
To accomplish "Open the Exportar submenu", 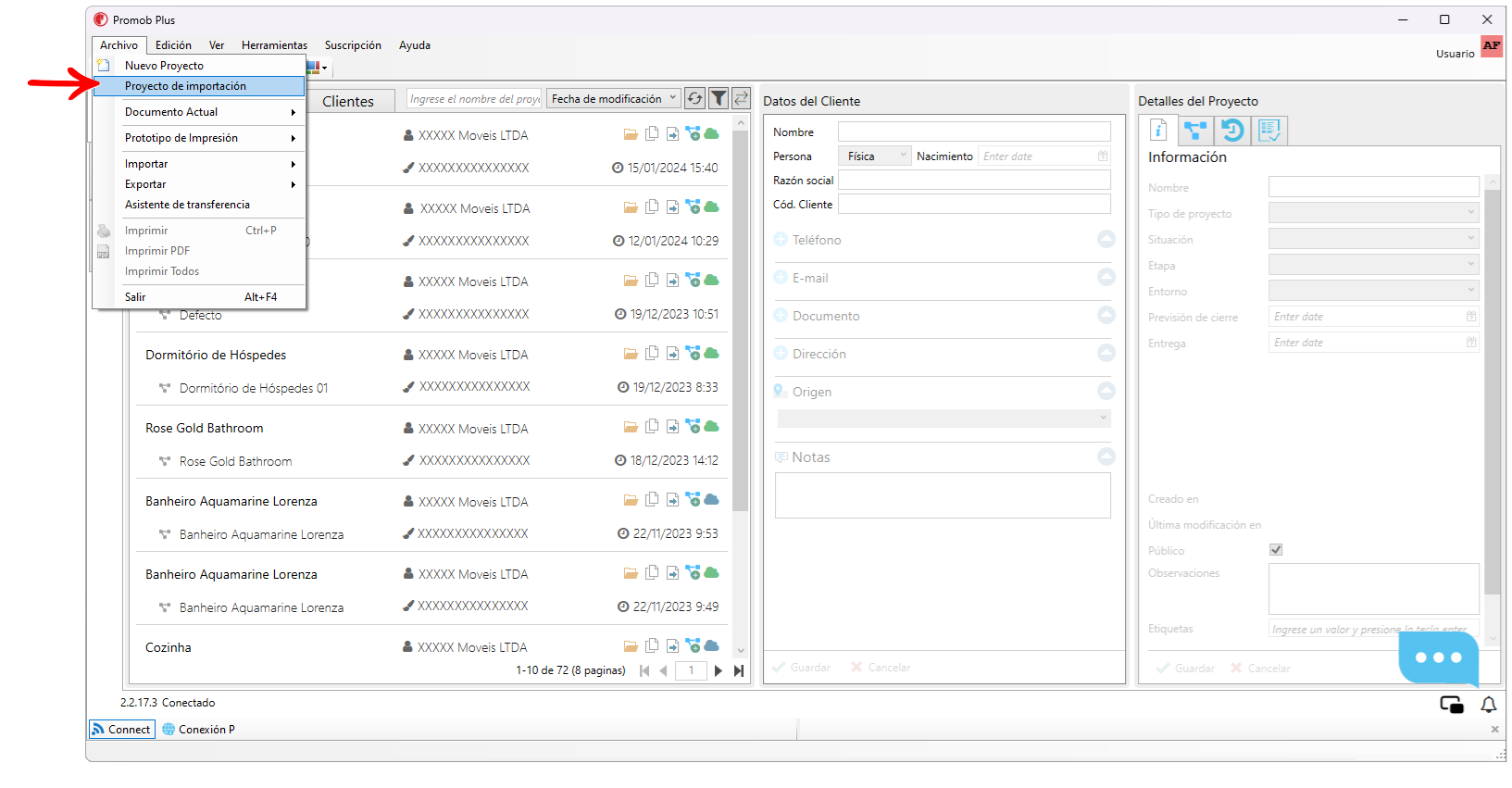I will (199, 184).
